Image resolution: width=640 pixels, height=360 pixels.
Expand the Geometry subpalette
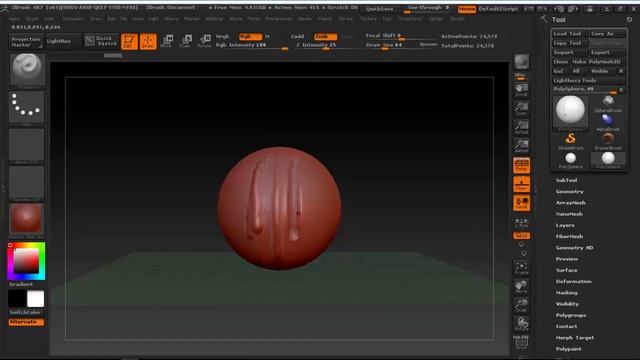click(569, 191)
